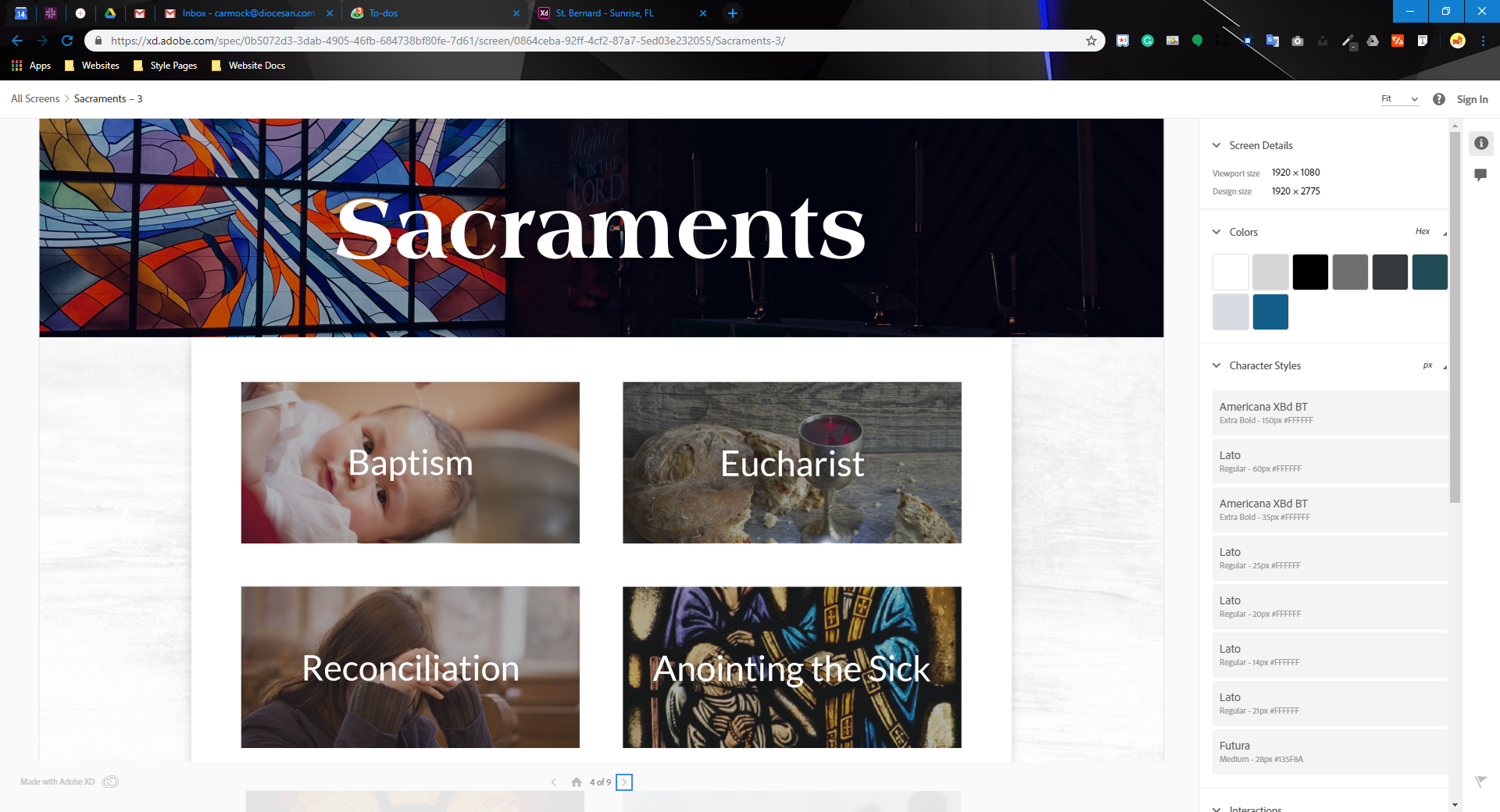This screenshot has width=1500, height=812.
Task: Reload the page in browser
Action: pyautogui.click(x=67, y=41)
